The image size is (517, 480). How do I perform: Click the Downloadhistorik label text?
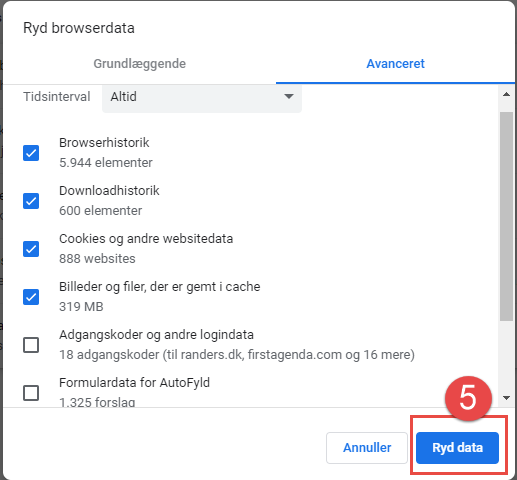[109, 191]
